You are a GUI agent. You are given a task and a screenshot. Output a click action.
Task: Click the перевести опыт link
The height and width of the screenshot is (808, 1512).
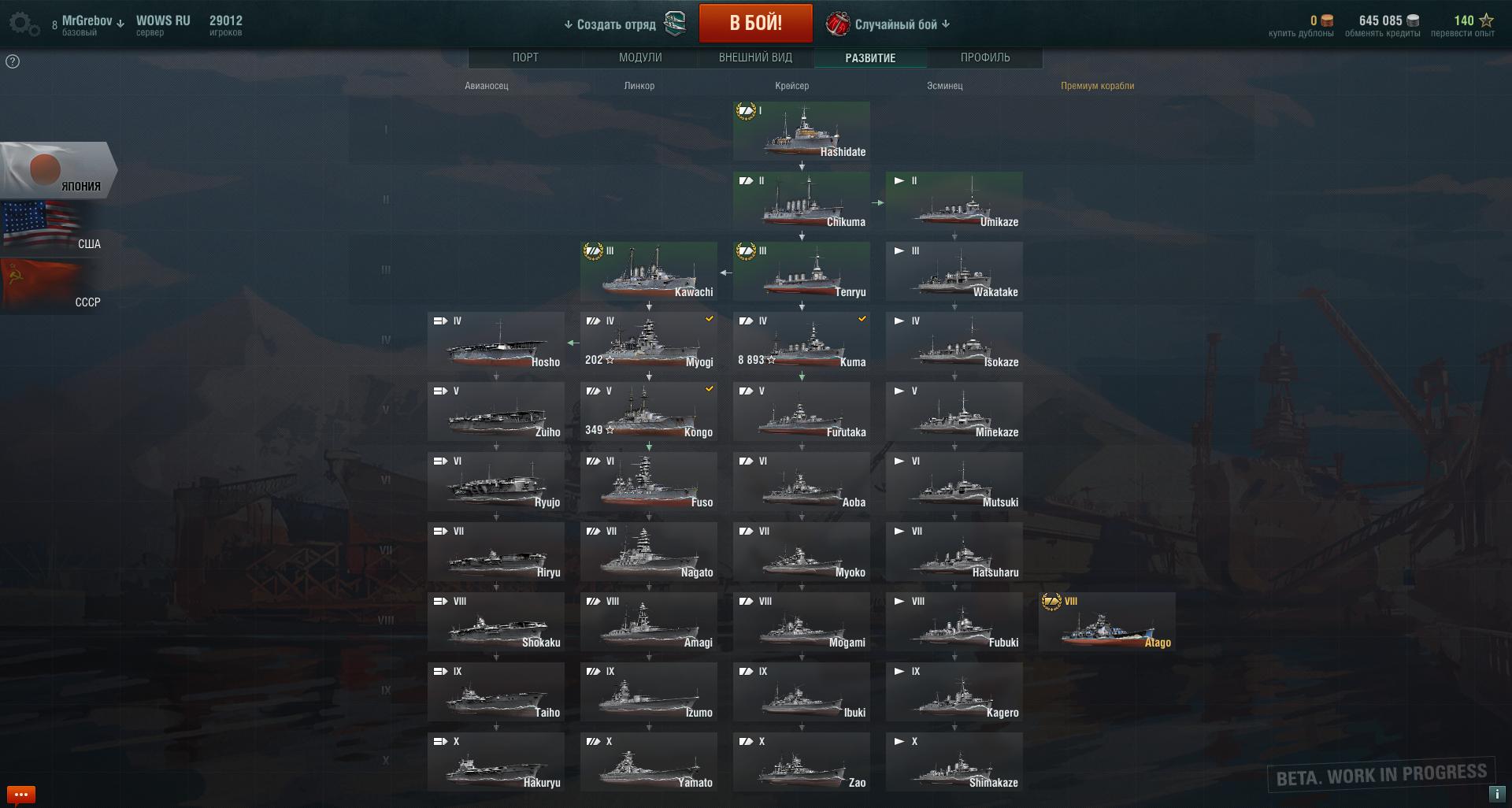1462,33
